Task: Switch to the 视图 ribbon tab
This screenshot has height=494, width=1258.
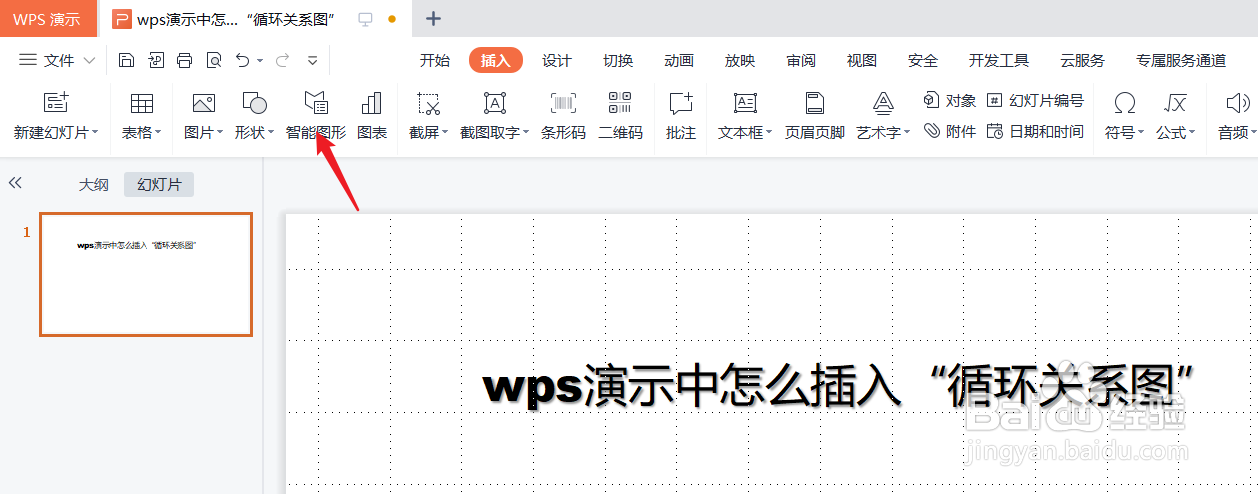Action: [862, 61]
